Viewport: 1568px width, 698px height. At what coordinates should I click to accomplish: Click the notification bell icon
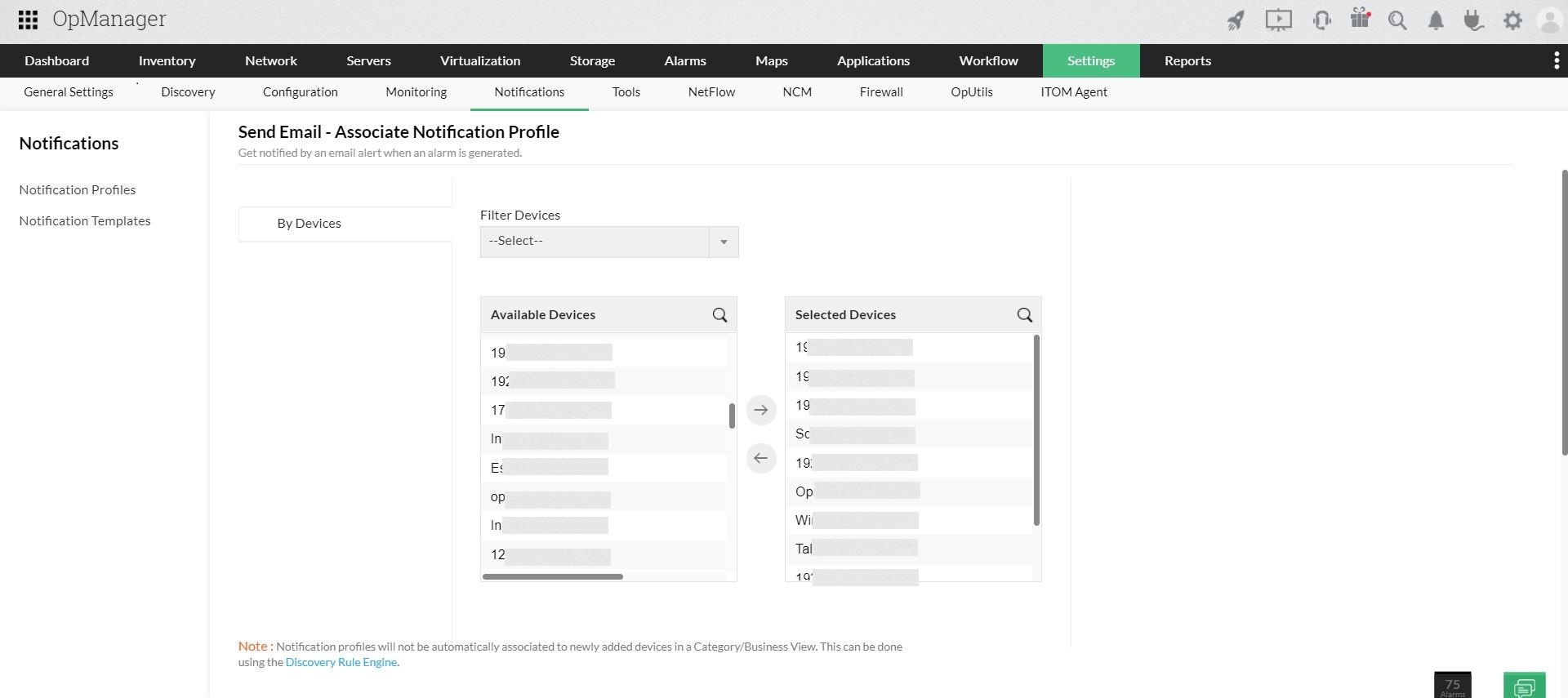click(x=1436, y=20)
